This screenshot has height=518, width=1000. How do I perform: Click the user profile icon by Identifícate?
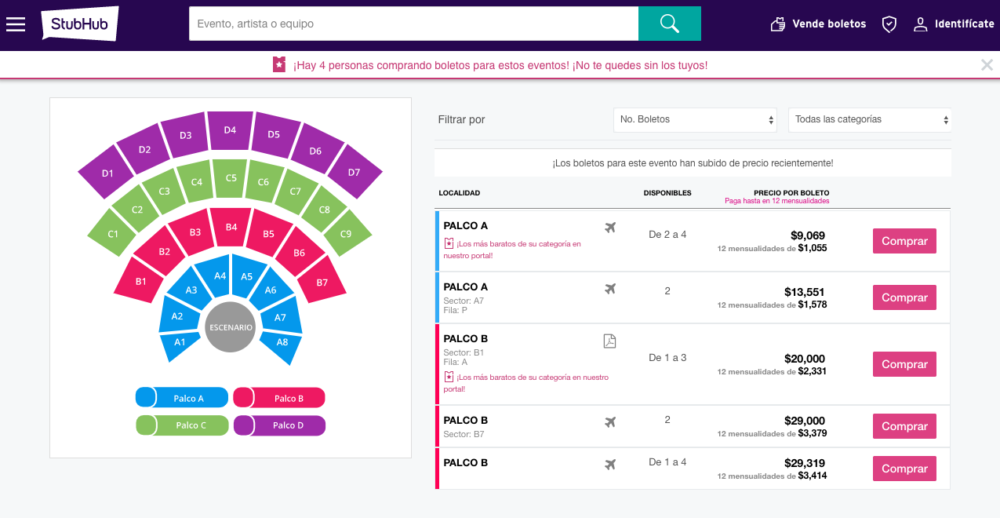tap(920, 24)
